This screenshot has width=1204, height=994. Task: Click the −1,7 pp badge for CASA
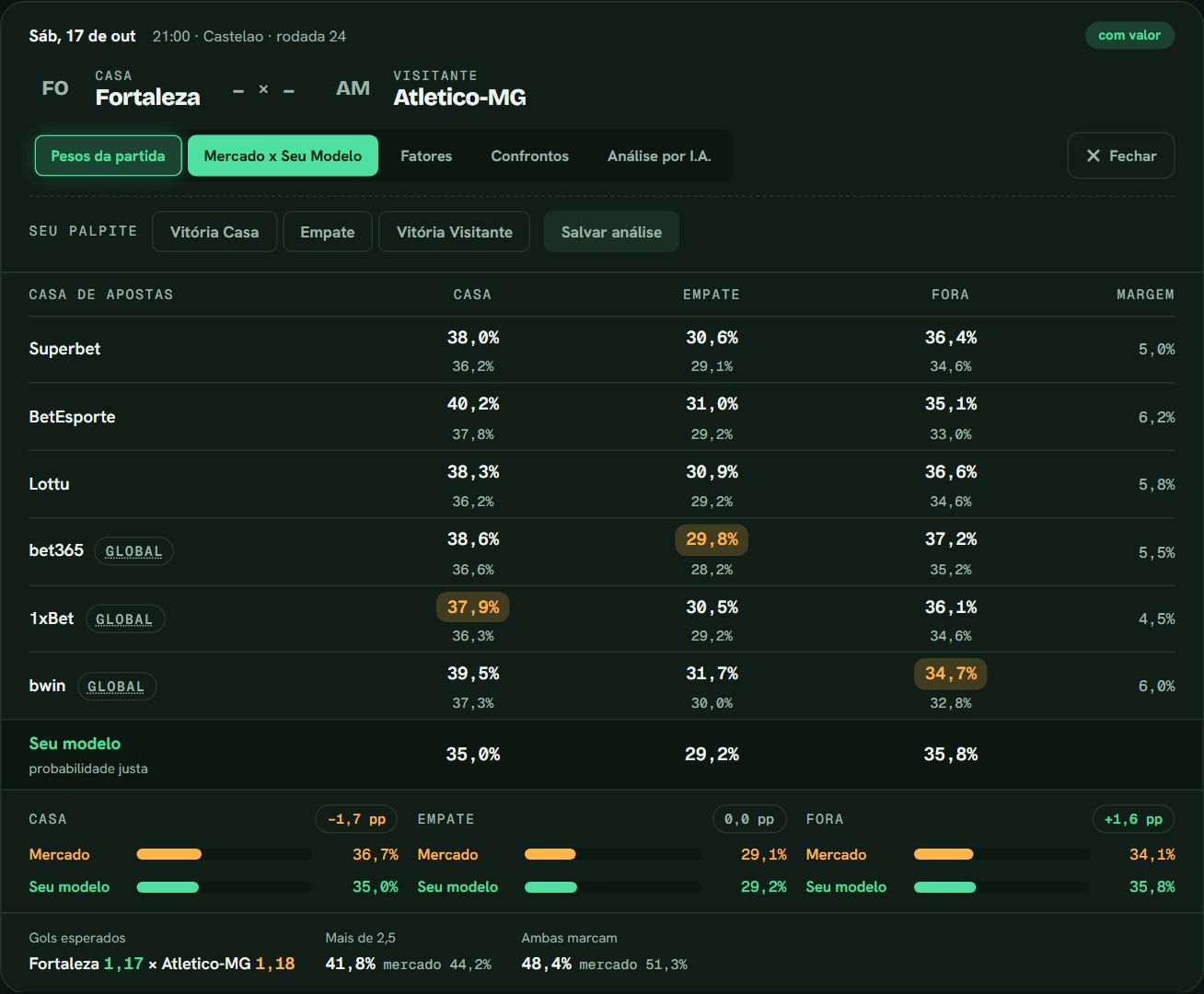[x=356, y=819]
